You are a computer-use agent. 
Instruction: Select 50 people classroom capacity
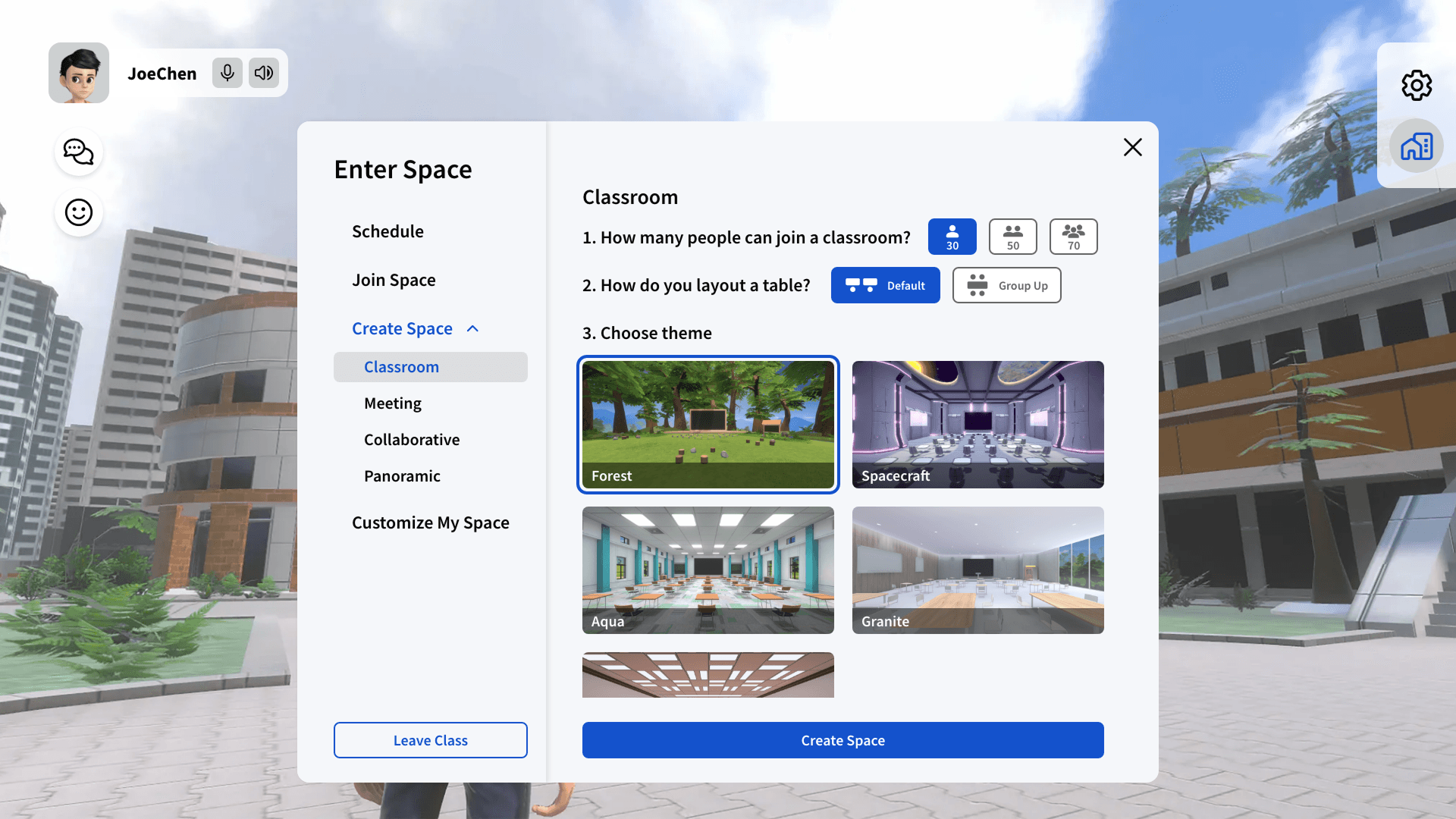coord(1012,237)
